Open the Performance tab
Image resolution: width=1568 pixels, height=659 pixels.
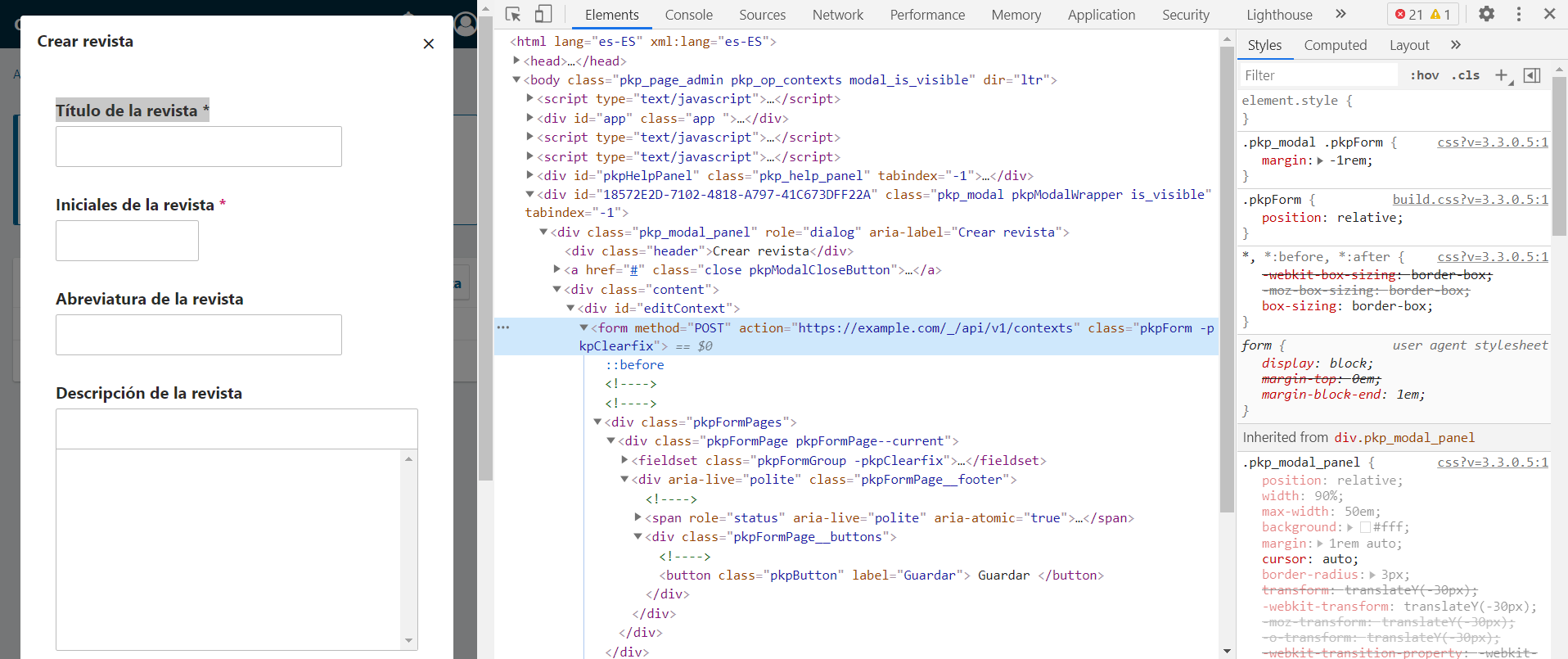tap(927, 15)
